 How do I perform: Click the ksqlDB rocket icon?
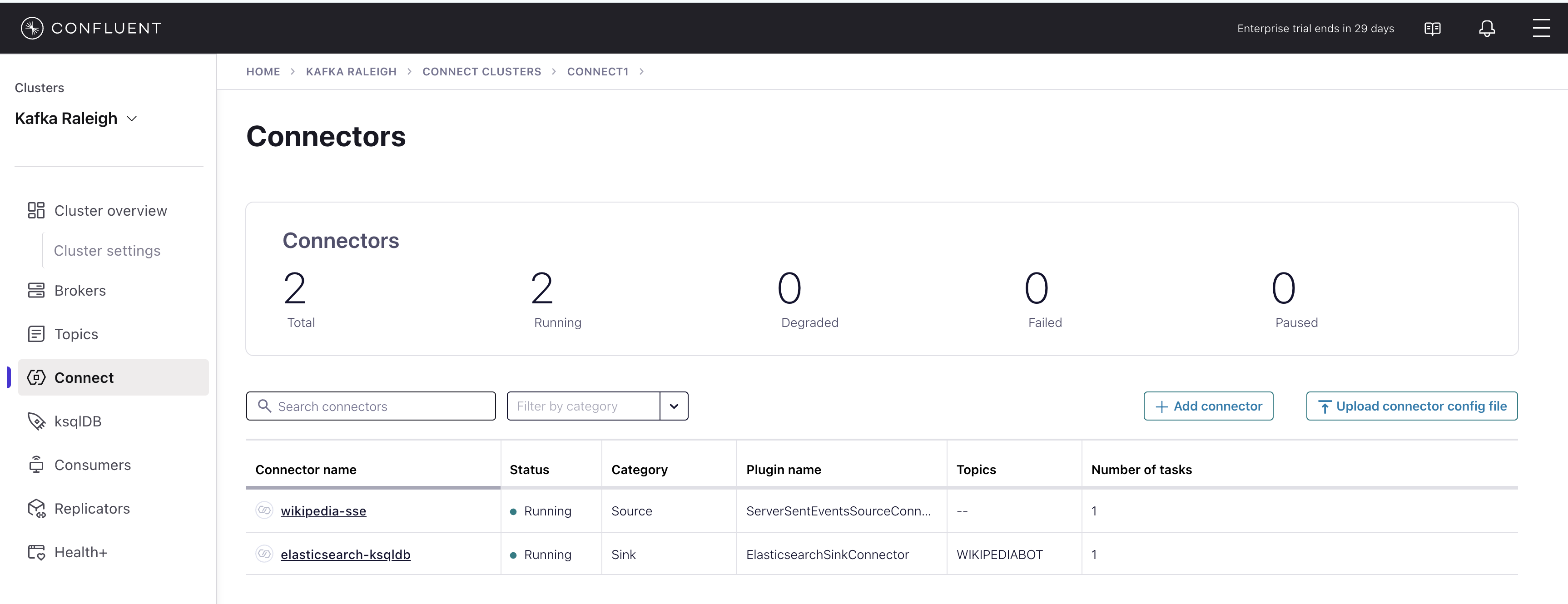[x=36, y=421]
